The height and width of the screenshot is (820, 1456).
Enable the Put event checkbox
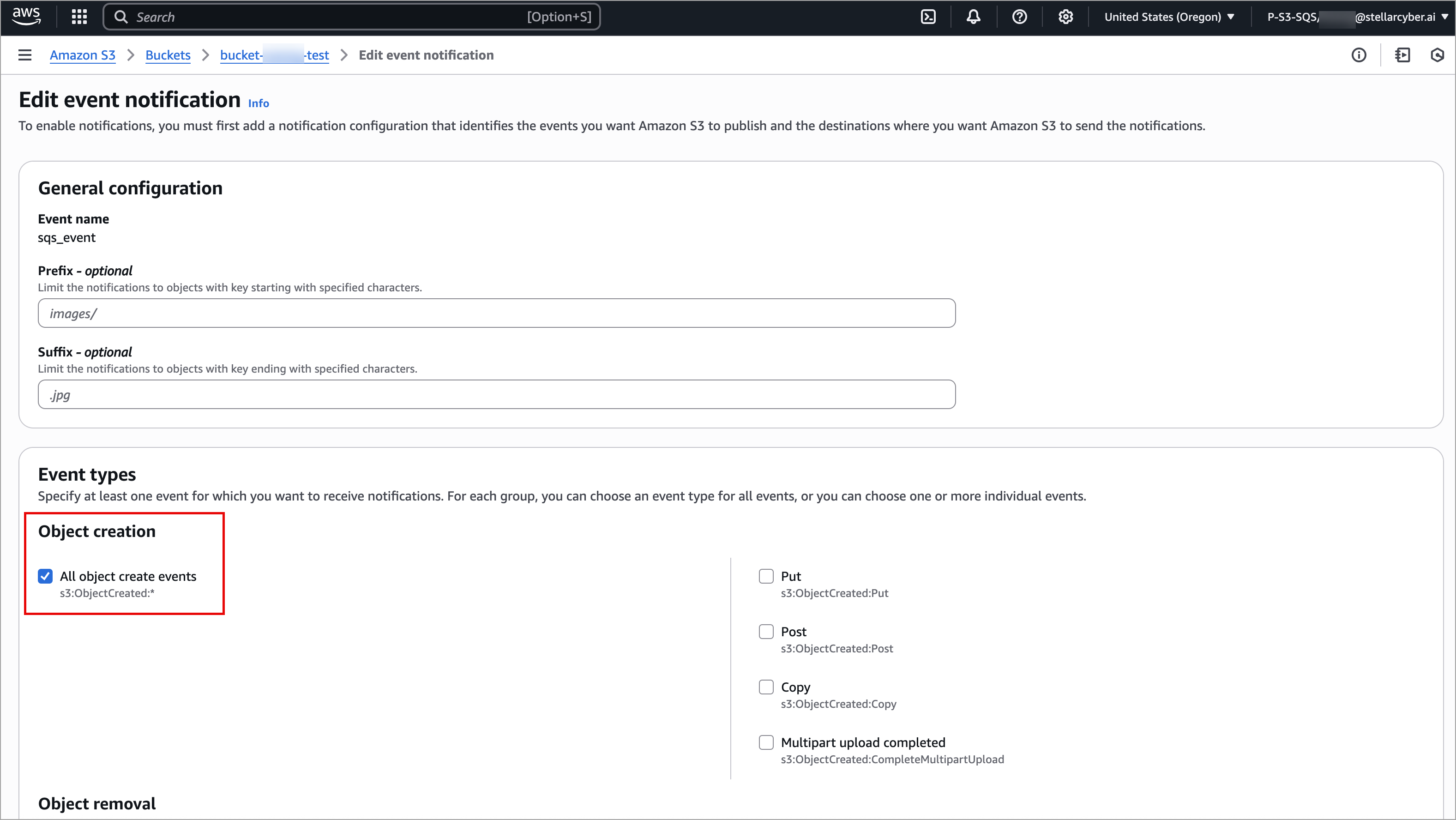click(766, 576)
